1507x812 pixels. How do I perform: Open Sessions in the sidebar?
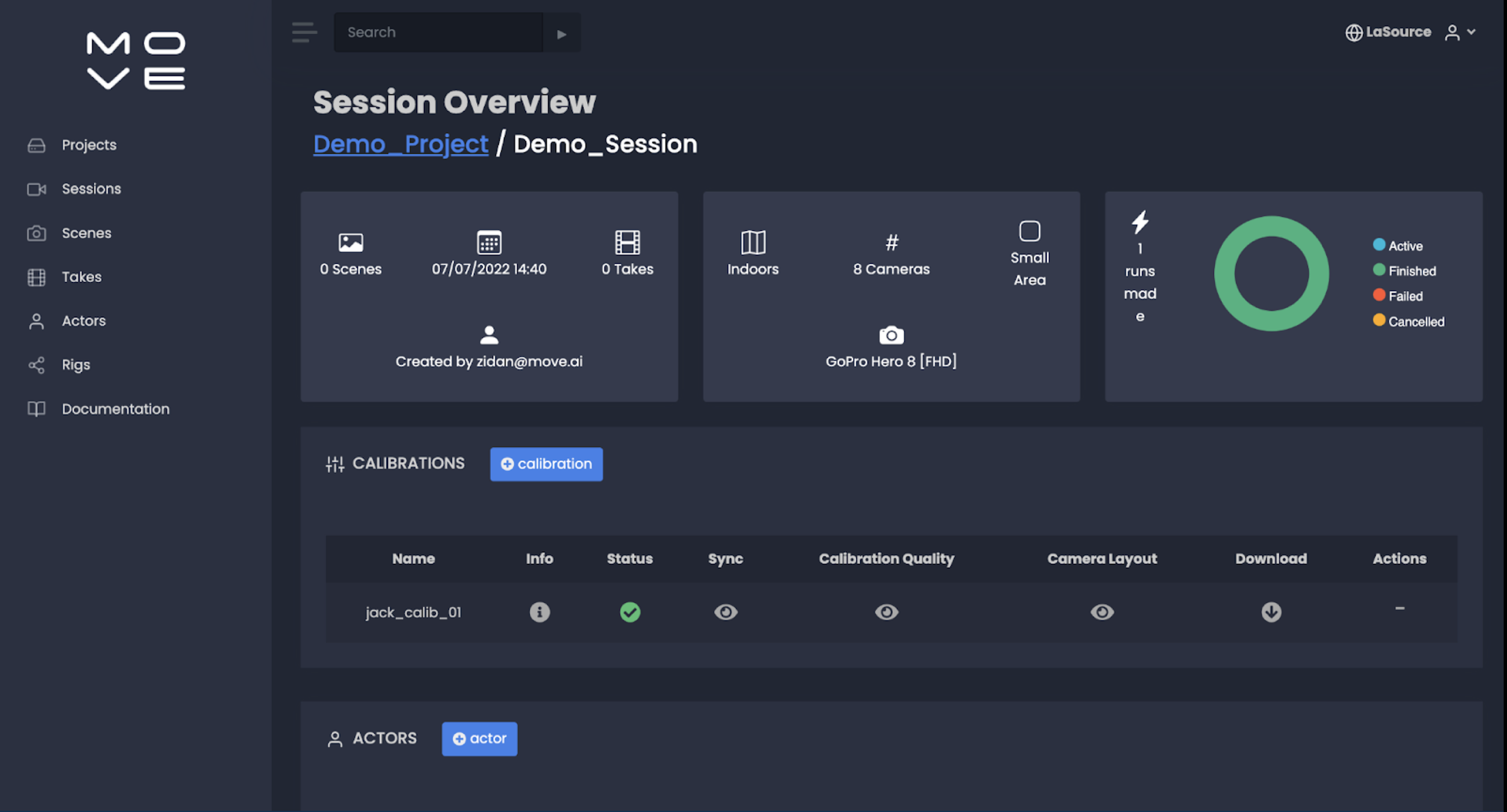click(x=91, y=189)
